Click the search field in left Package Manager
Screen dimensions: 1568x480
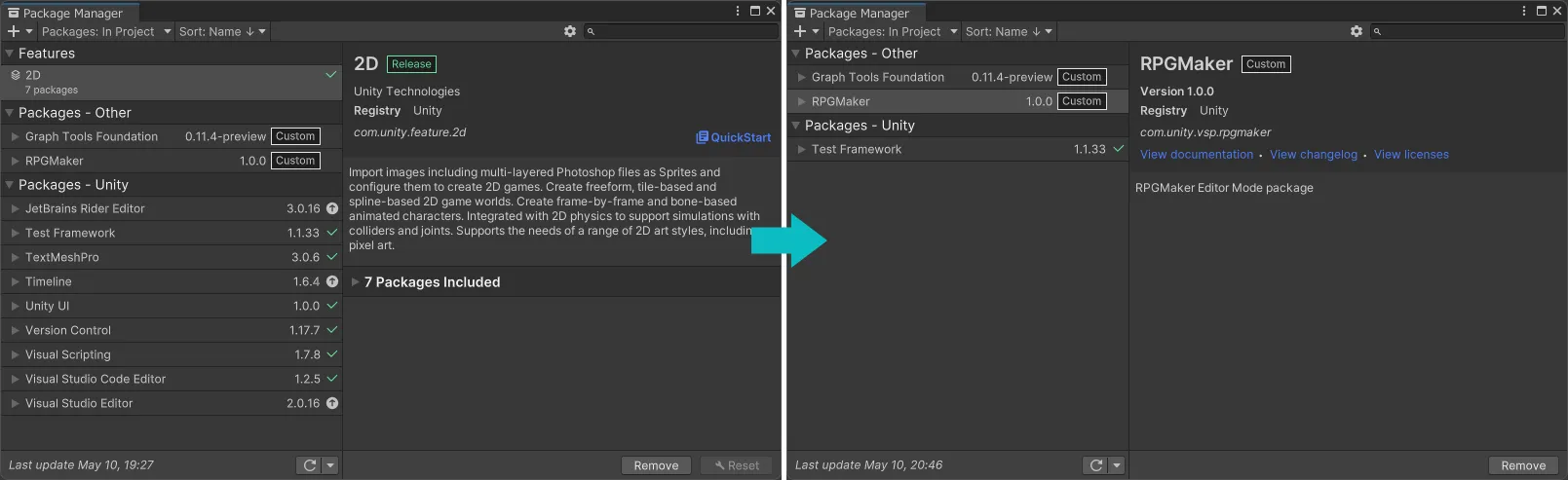(x=680, y=32)
